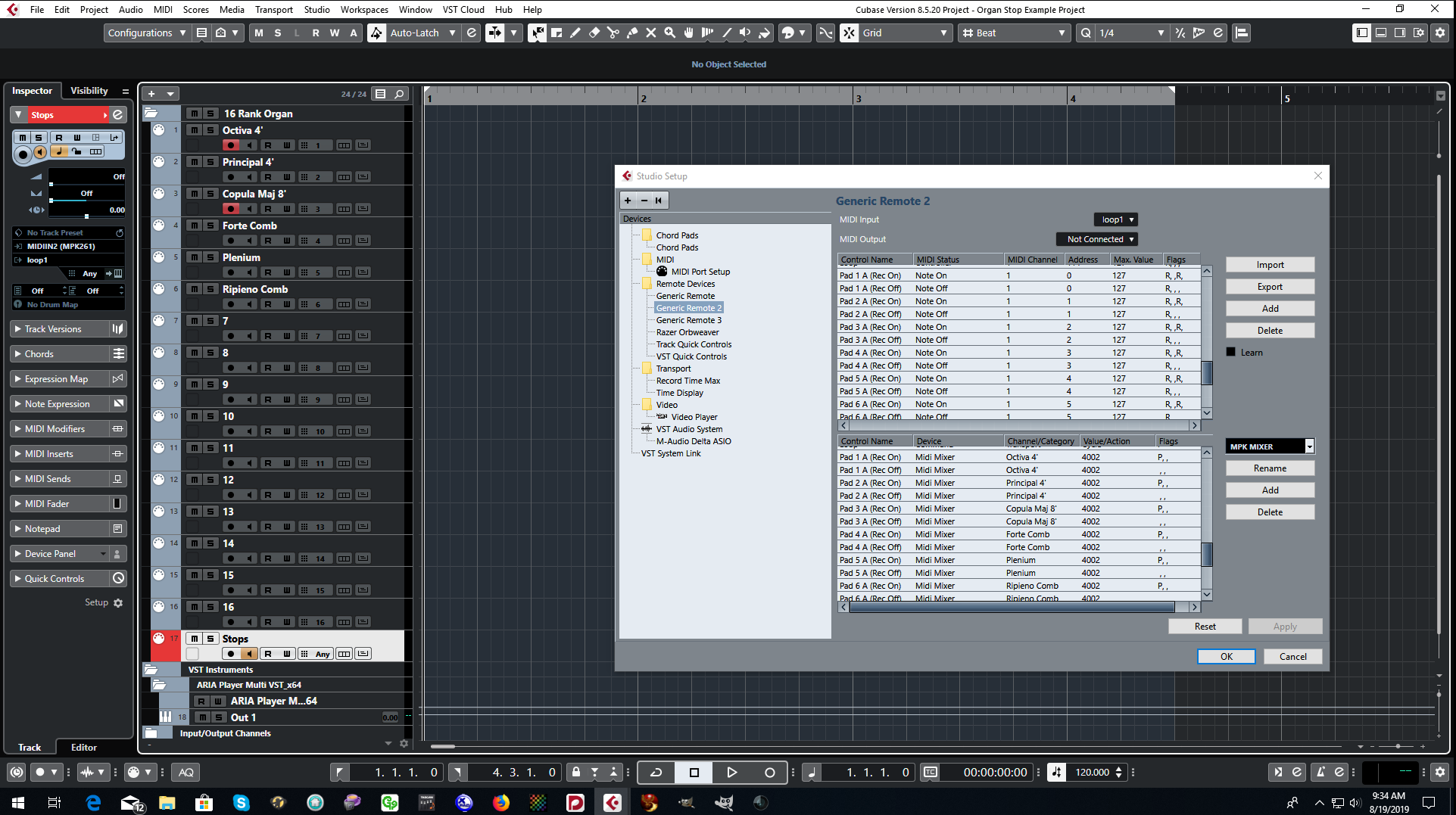Viewport: 1456px width, 815px height.
Task: Click the Reset button
Action: (1205, 627)
